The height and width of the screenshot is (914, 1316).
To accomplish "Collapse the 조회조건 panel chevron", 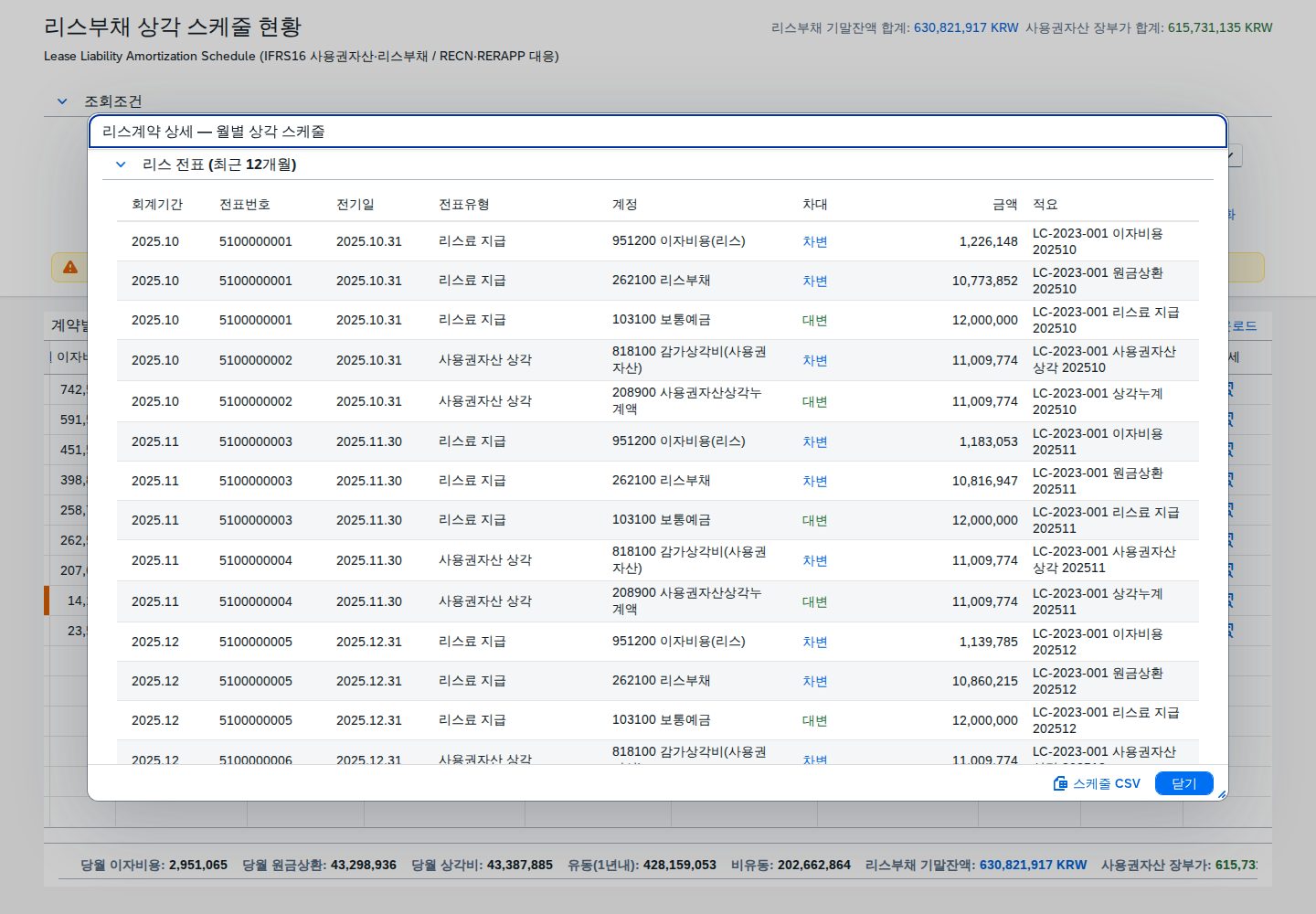I will 62,101.
